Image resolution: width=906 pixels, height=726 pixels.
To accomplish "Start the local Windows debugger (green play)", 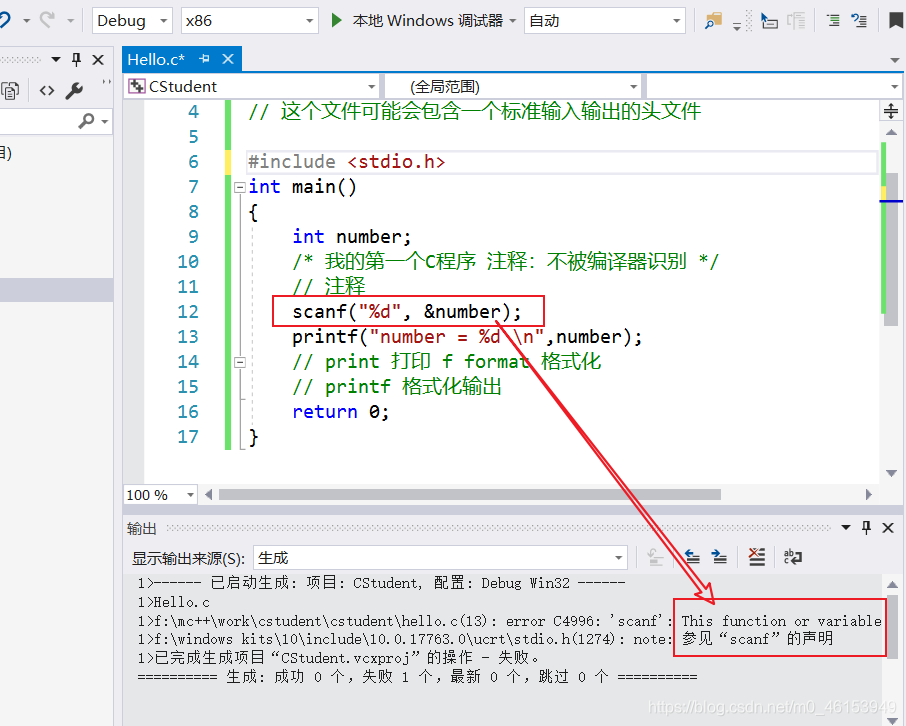I will [336, 21].
